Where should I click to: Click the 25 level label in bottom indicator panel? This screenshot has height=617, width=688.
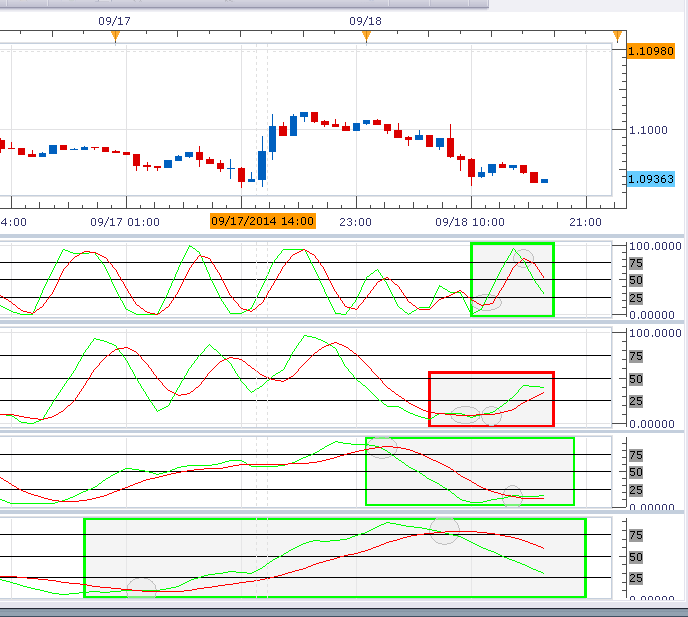(636, 578)
